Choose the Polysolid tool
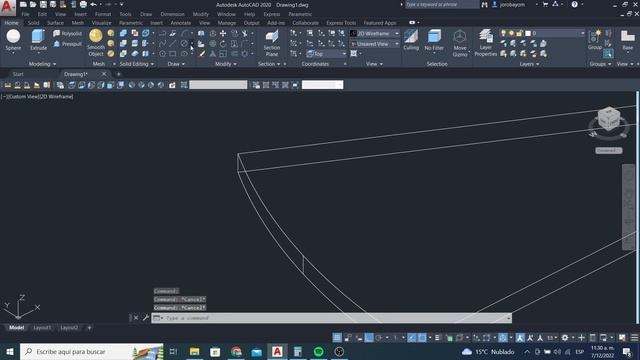Image resolution: width=640 pixels, height=360 pixels. click(x=67, y=33)
